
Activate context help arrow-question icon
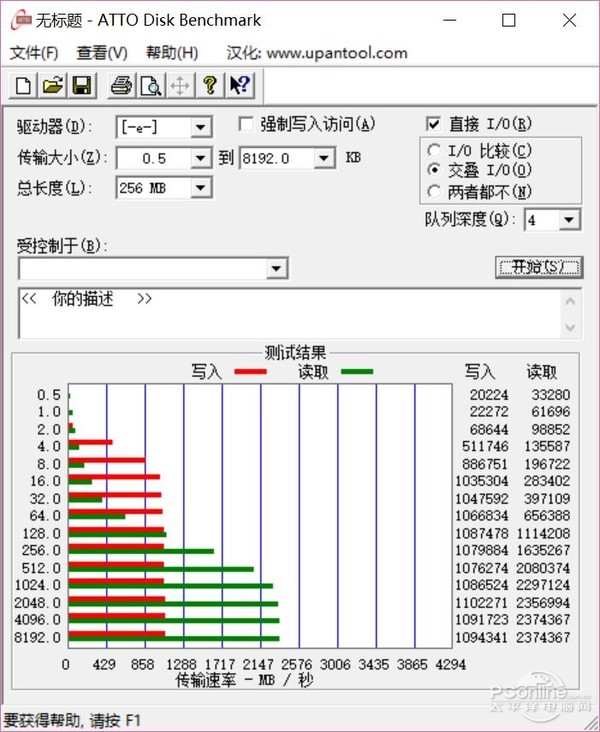pos(240,86)
